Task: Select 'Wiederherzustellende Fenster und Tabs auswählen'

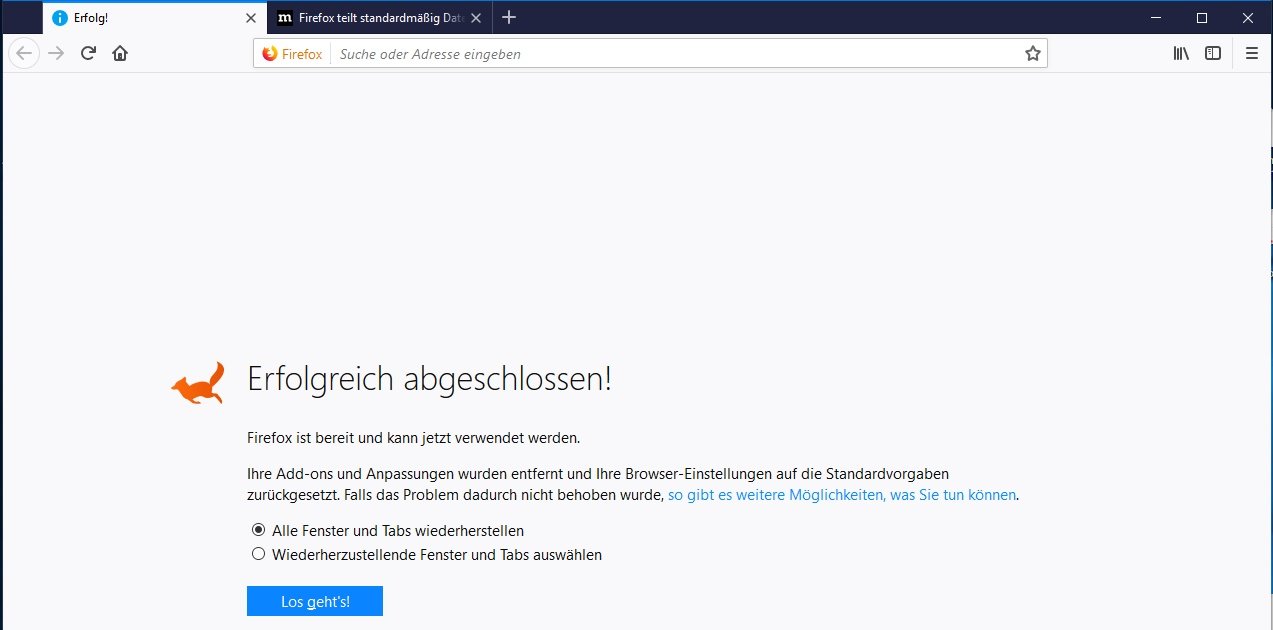Action: coord(427,554)
